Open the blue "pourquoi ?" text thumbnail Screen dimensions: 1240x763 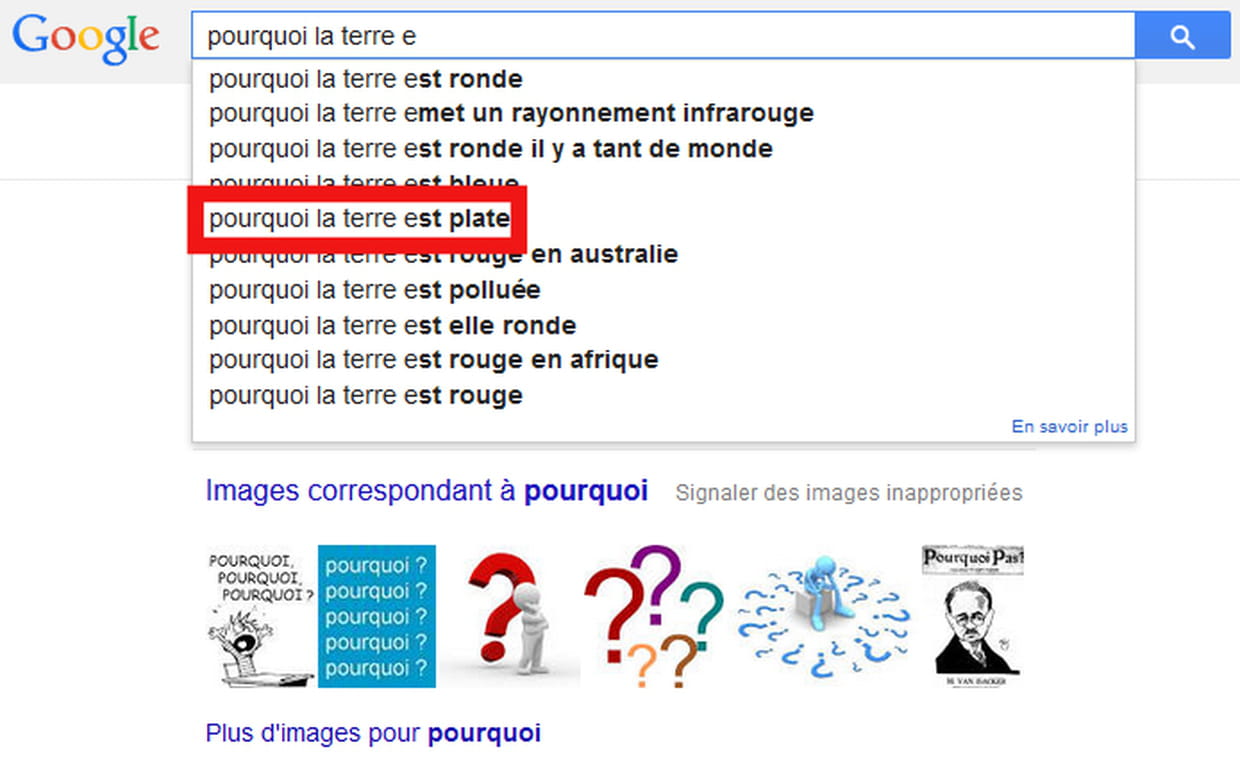tap(377, 616)
